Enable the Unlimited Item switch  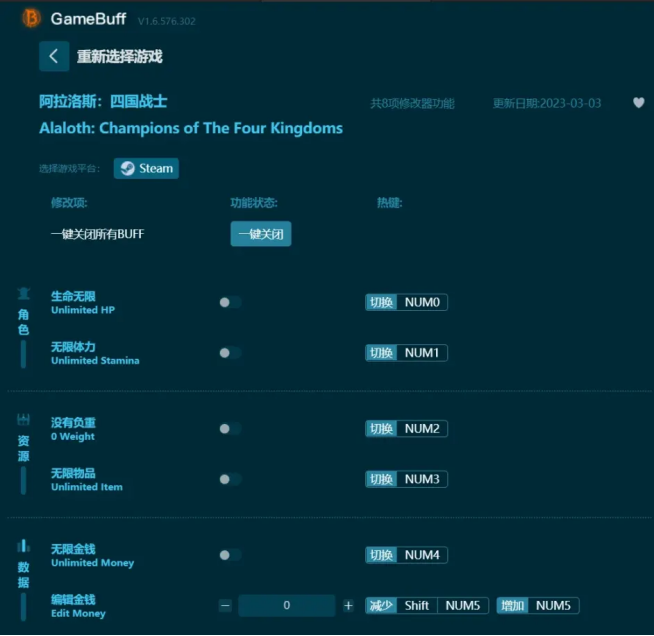[230, 480]
